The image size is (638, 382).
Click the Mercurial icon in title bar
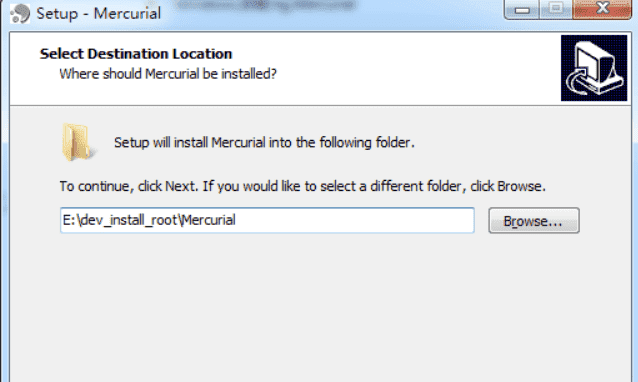tap(20, 13)
